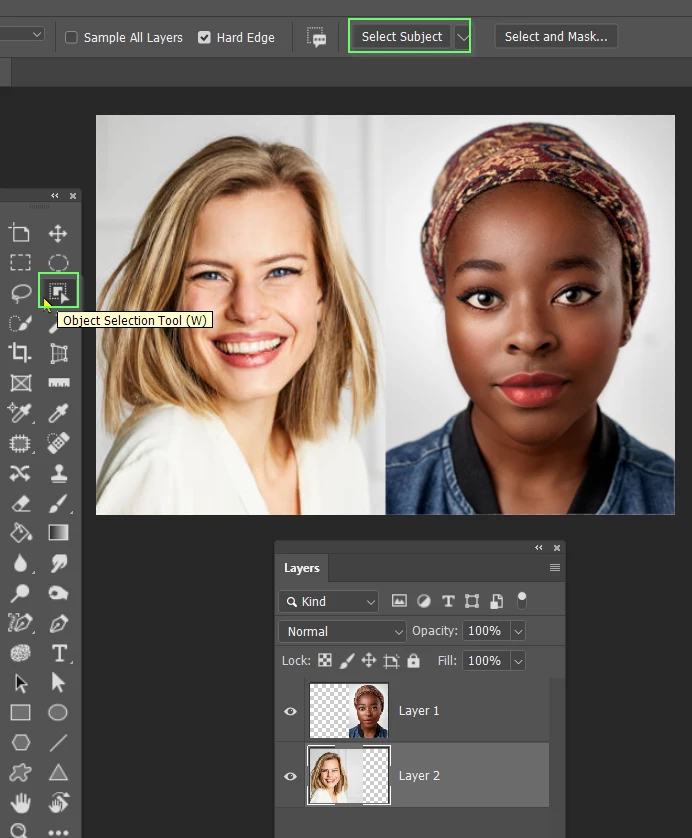The width and height of the screenshot is (692, 838).
Task: Open Select and Mask workspace
Action: pyautogui.click(x=556, y=36)
